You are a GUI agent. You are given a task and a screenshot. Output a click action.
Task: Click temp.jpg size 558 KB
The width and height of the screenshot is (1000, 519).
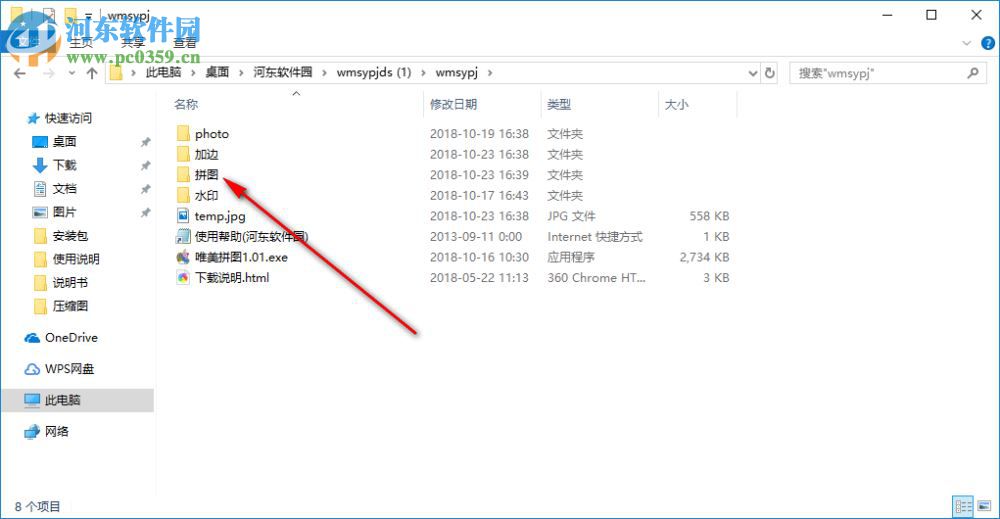coord(709,216)
